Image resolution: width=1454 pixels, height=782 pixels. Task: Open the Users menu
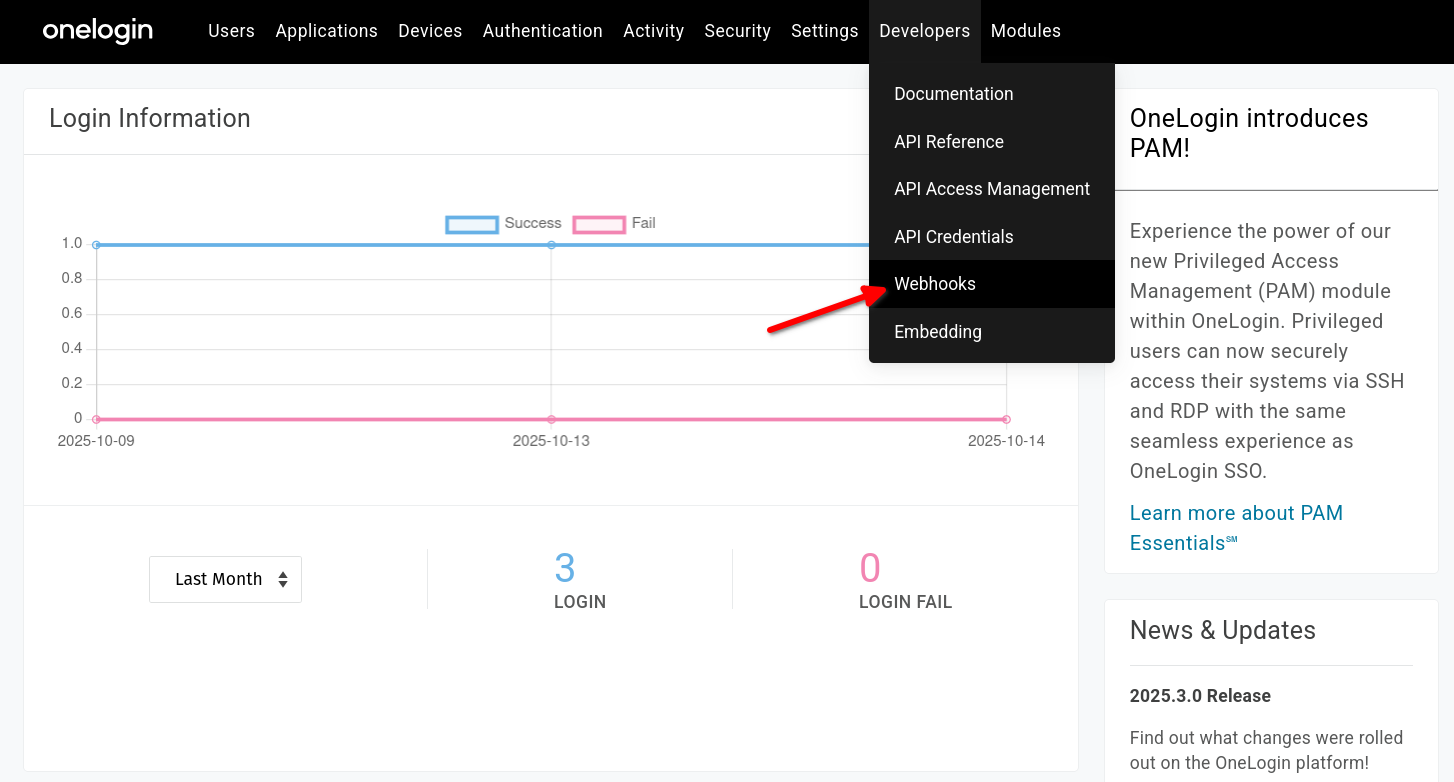click(231, 31)
